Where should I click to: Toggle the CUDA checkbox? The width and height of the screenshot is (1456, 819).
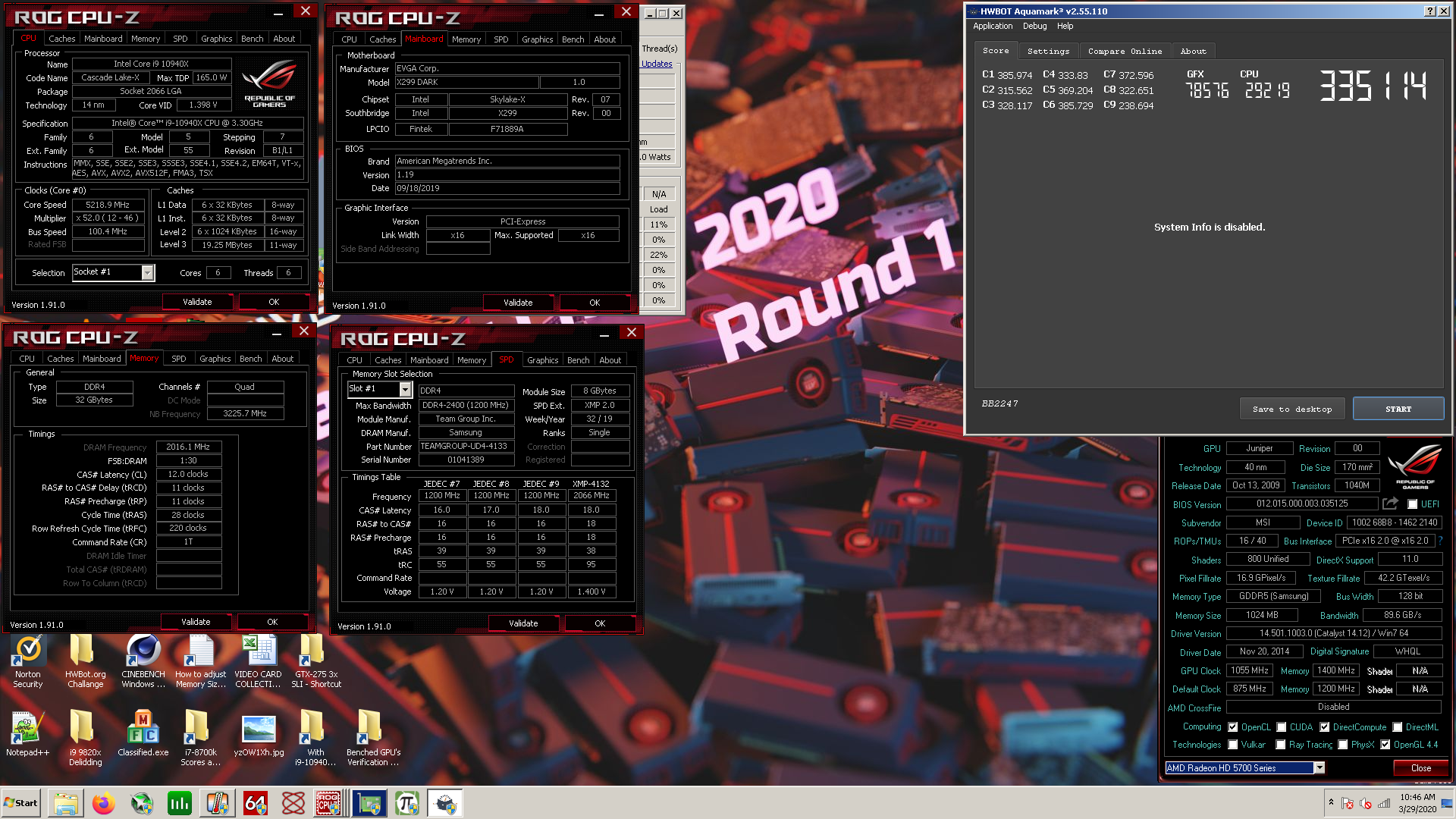click(1281, 727)
